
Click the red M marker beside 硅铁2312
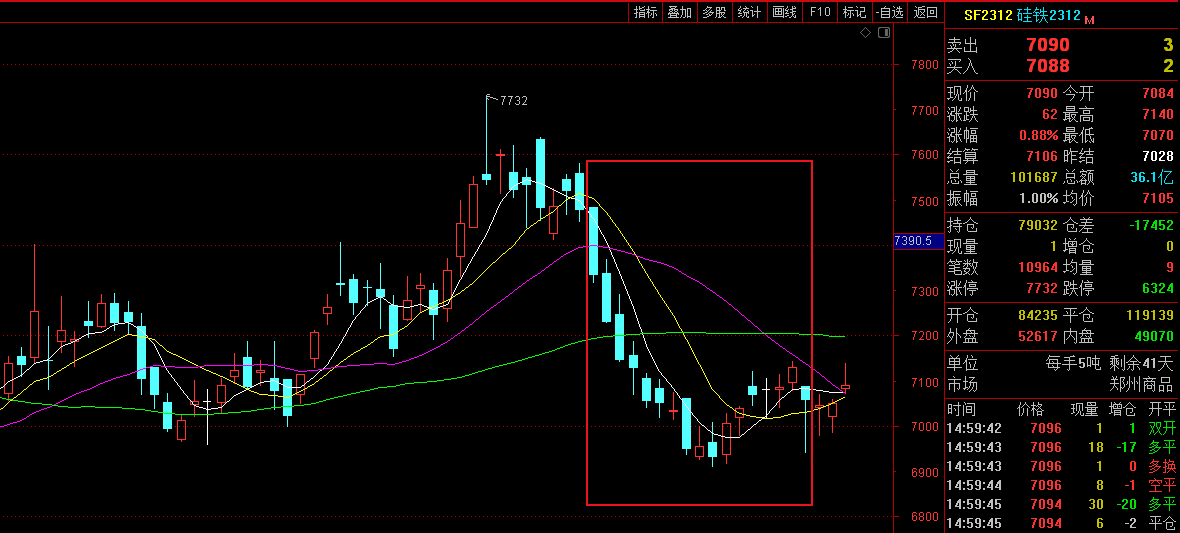pyautogui.click(x=1089, y=19)
